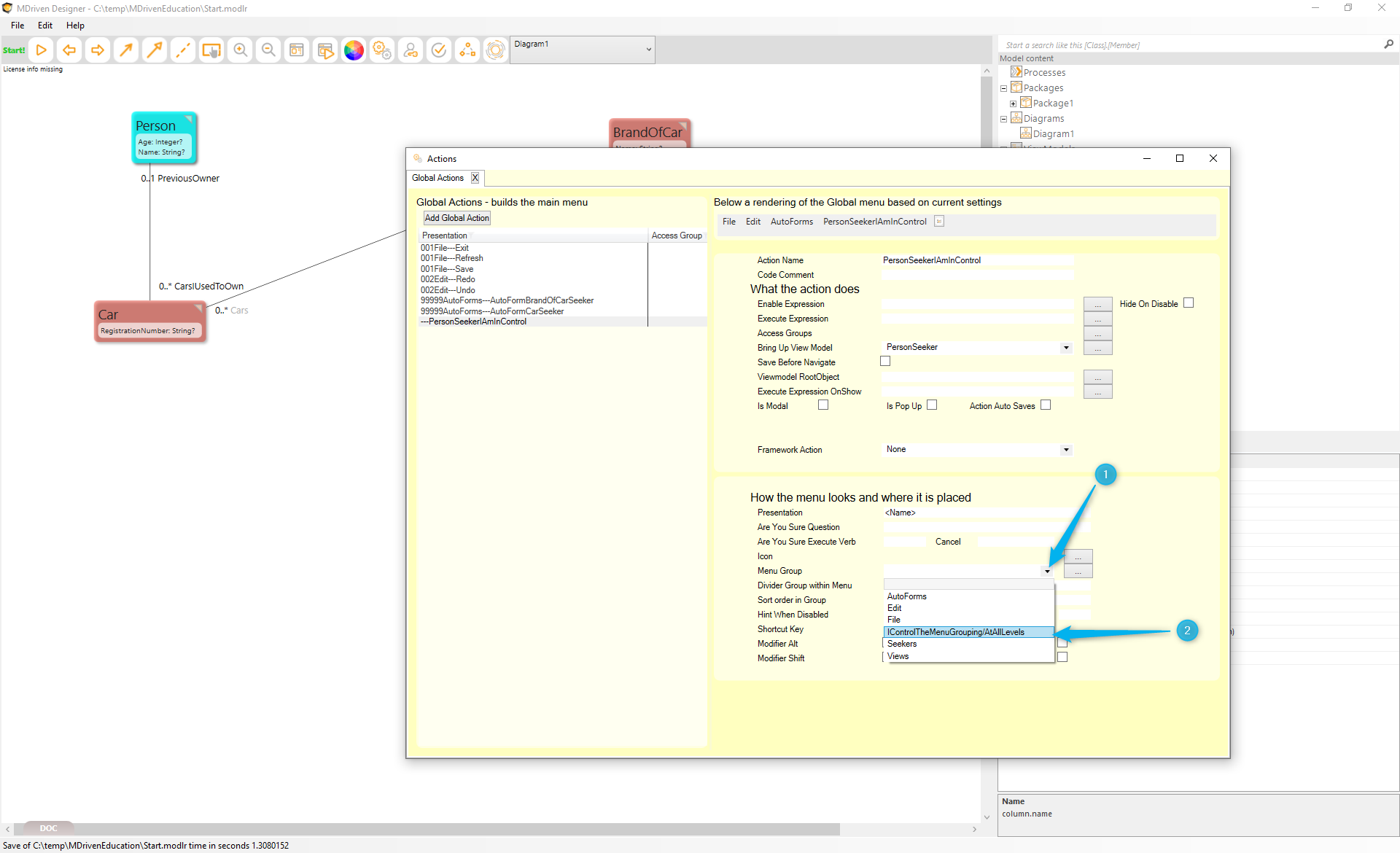Toggle the Hide On Disable checkbox
The width and height of the screenshot is (1400, 853).
[x=1189, y=303]
